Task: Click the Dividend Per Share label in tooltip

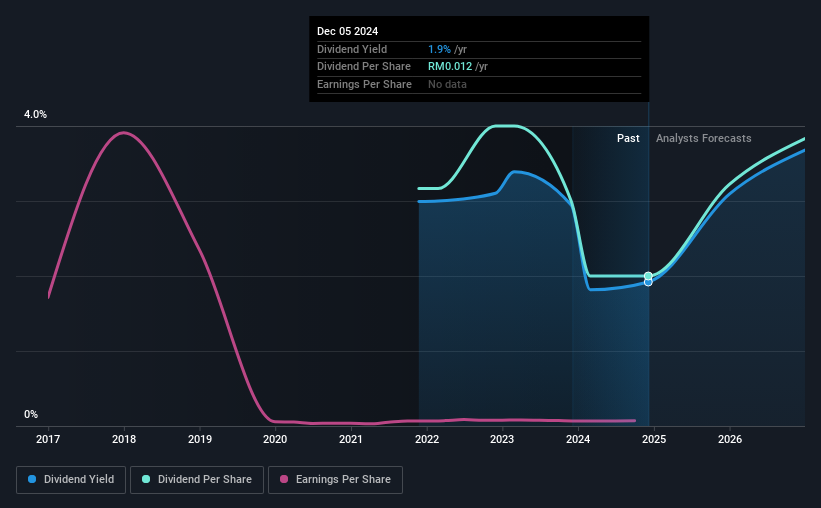Action: 364,67
